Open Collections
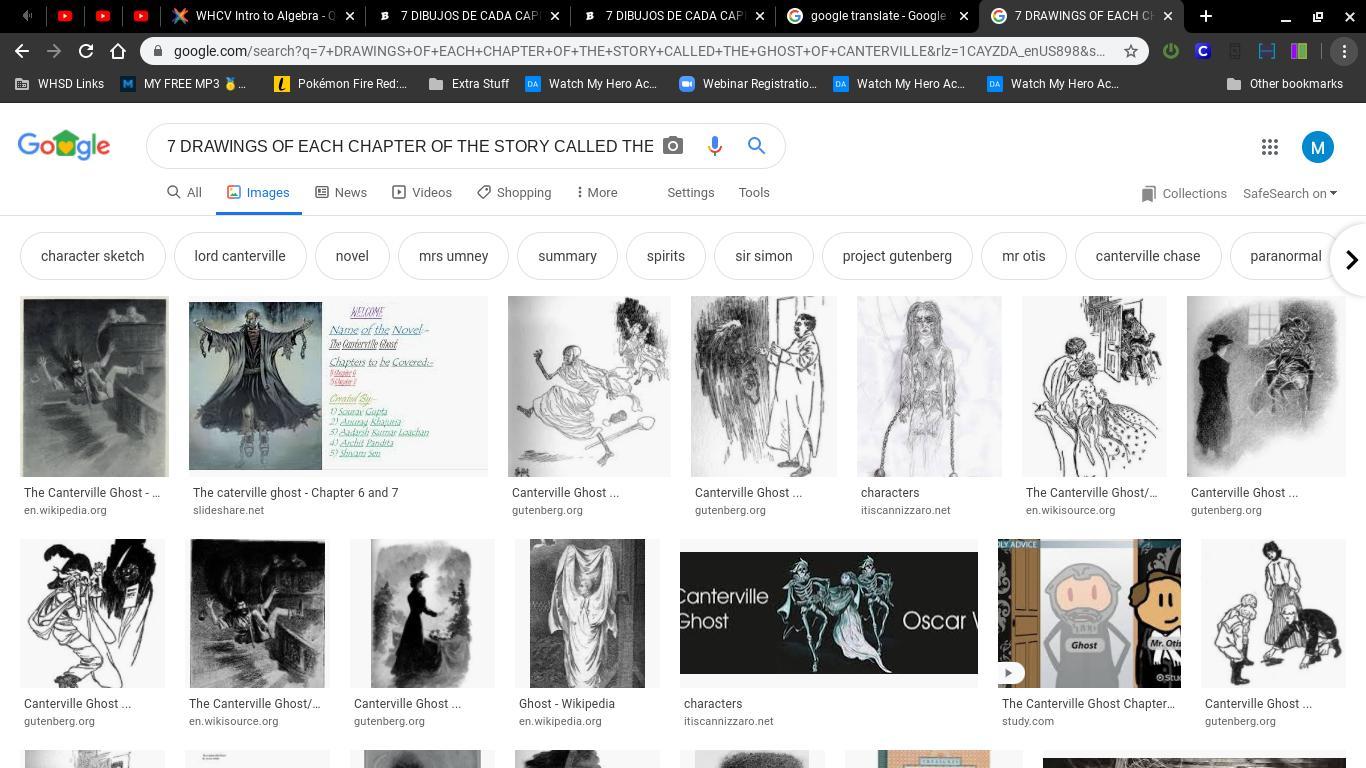This screenshot has width=1366, height=768. pyautogui.click(x=1184, y=193)
